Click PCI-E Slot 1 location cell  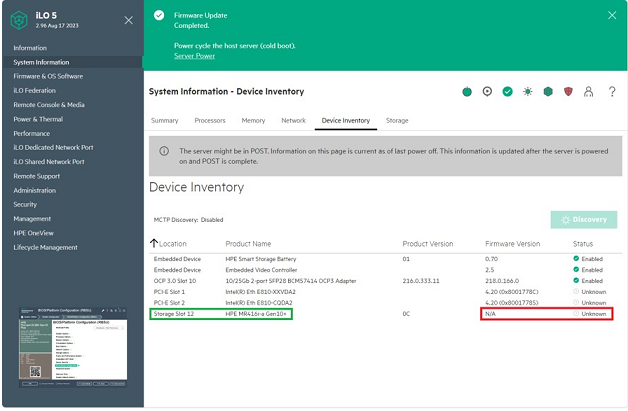169,292
